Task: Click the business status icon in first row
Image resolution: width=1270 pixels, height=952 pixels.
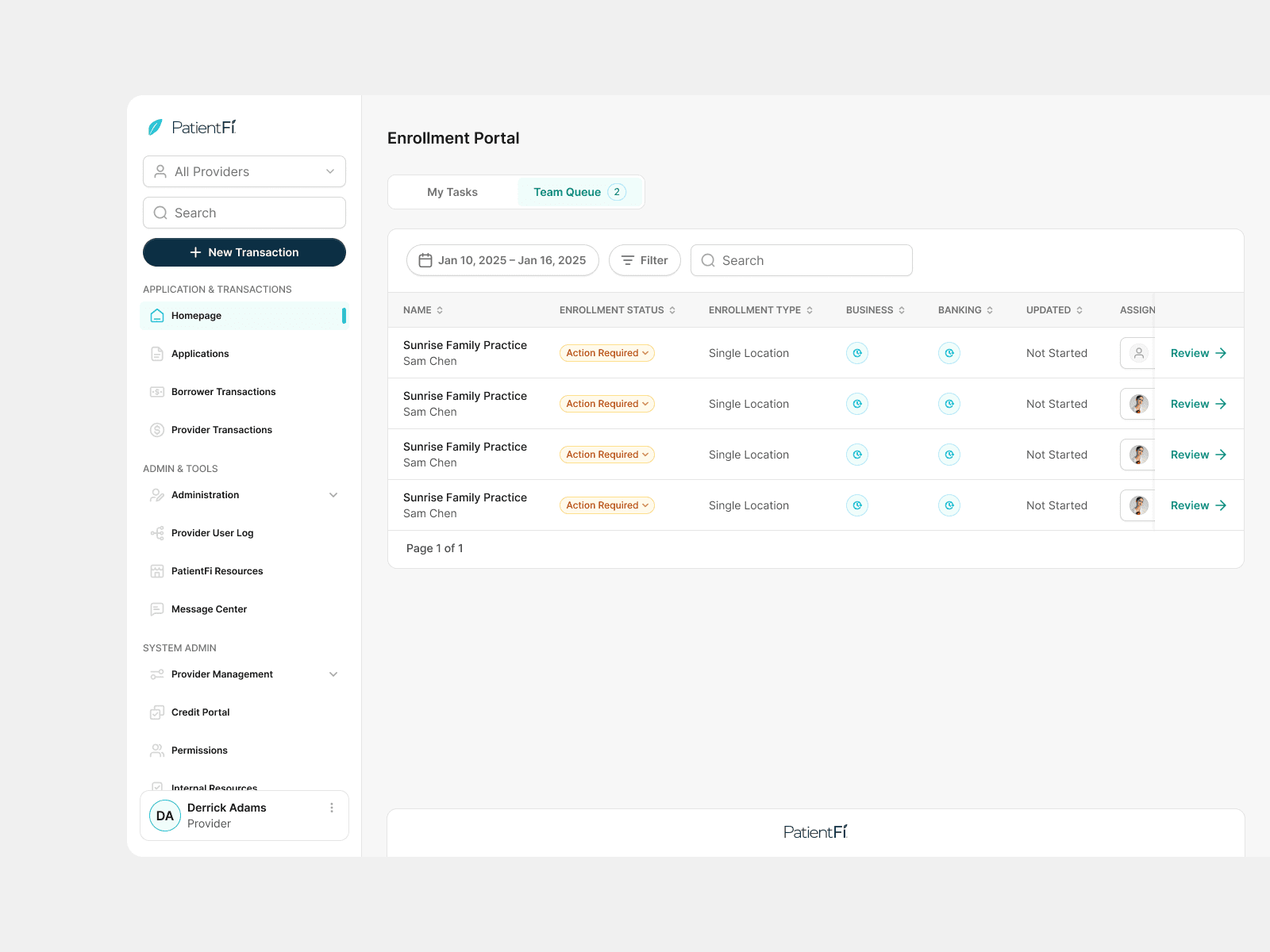Action: pos(857,353)
